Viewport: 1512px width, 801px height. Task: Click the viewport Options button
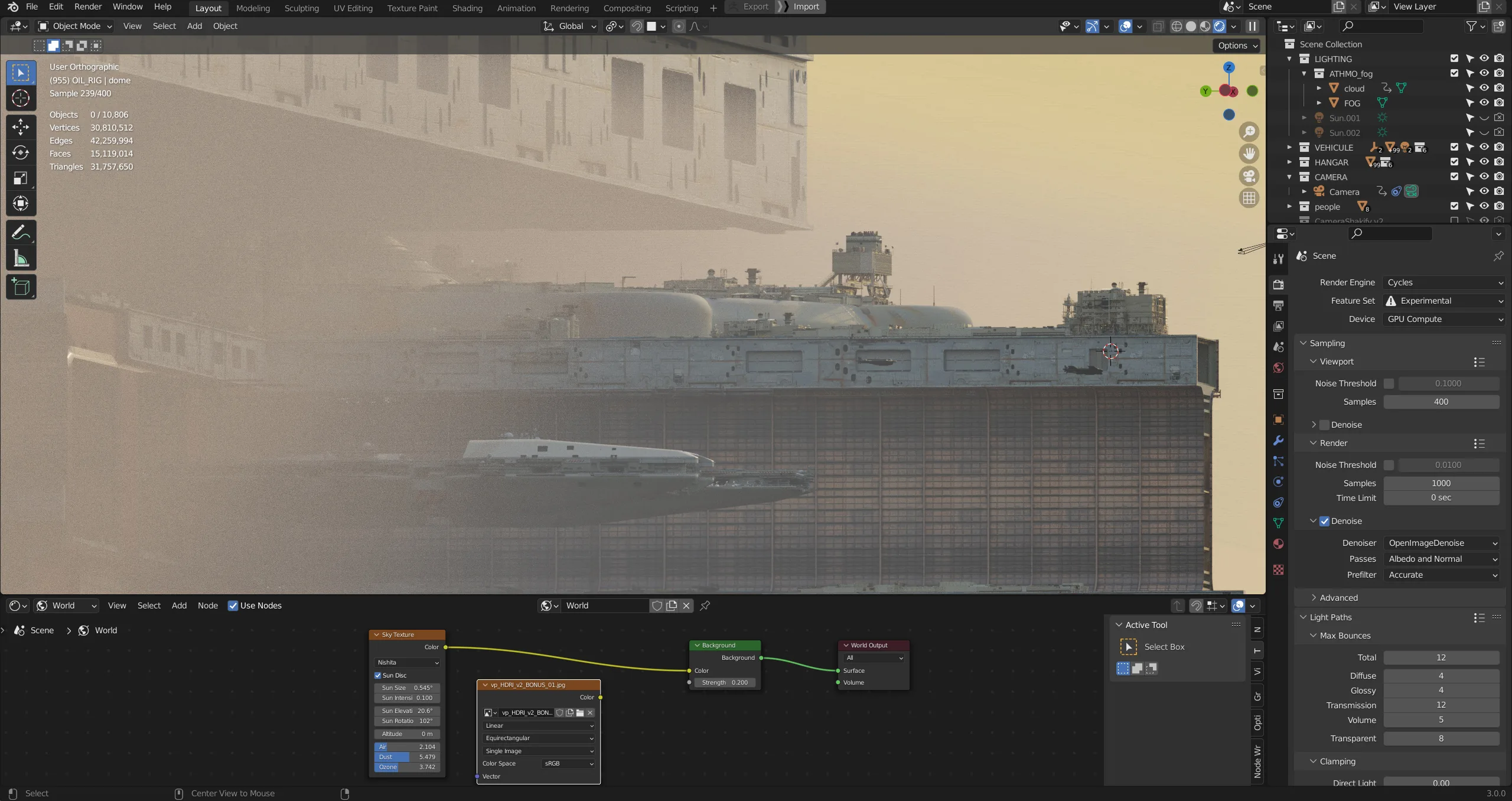(x=1237, y=45)
